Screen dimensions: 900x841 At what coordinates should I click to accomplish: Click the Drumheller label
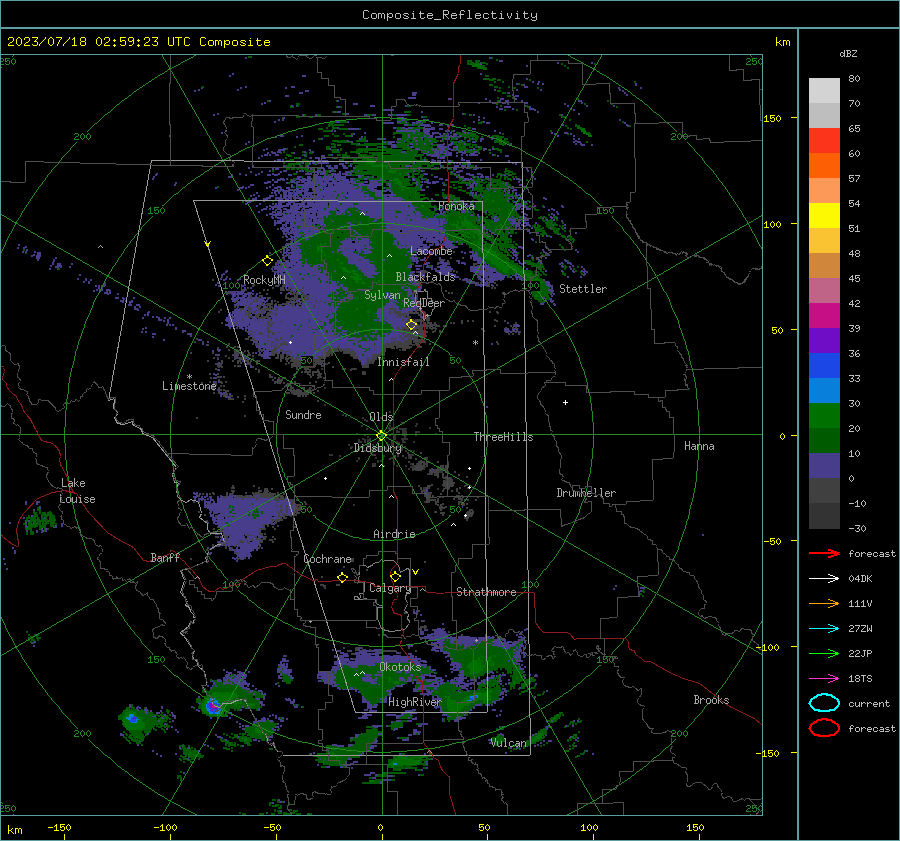[586, 493]
